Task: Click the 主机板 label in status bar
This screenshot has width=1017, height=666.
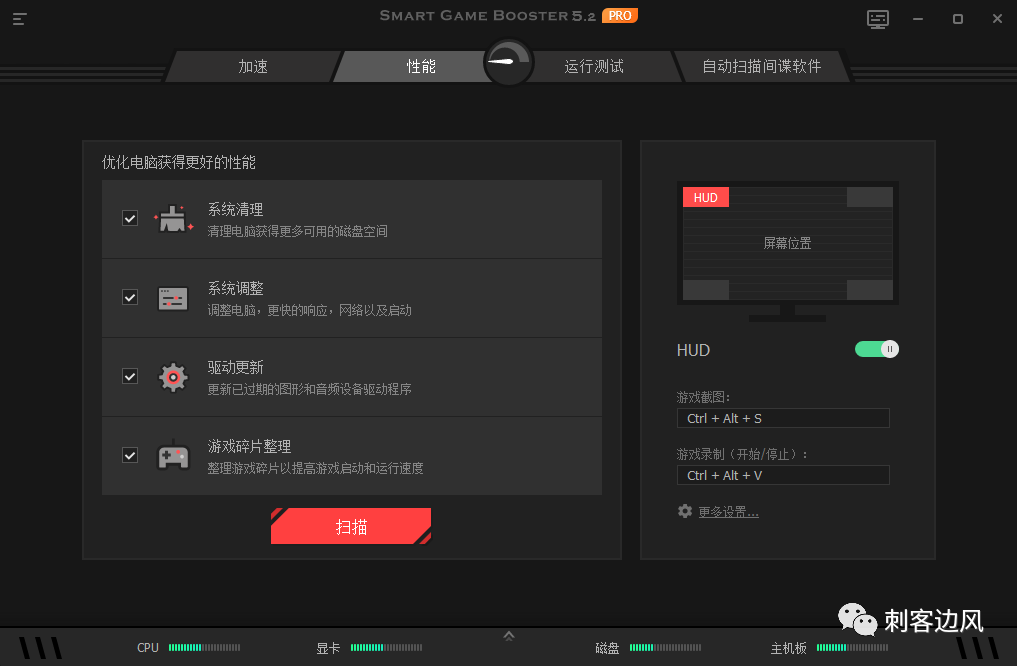Action: point(789,648)
